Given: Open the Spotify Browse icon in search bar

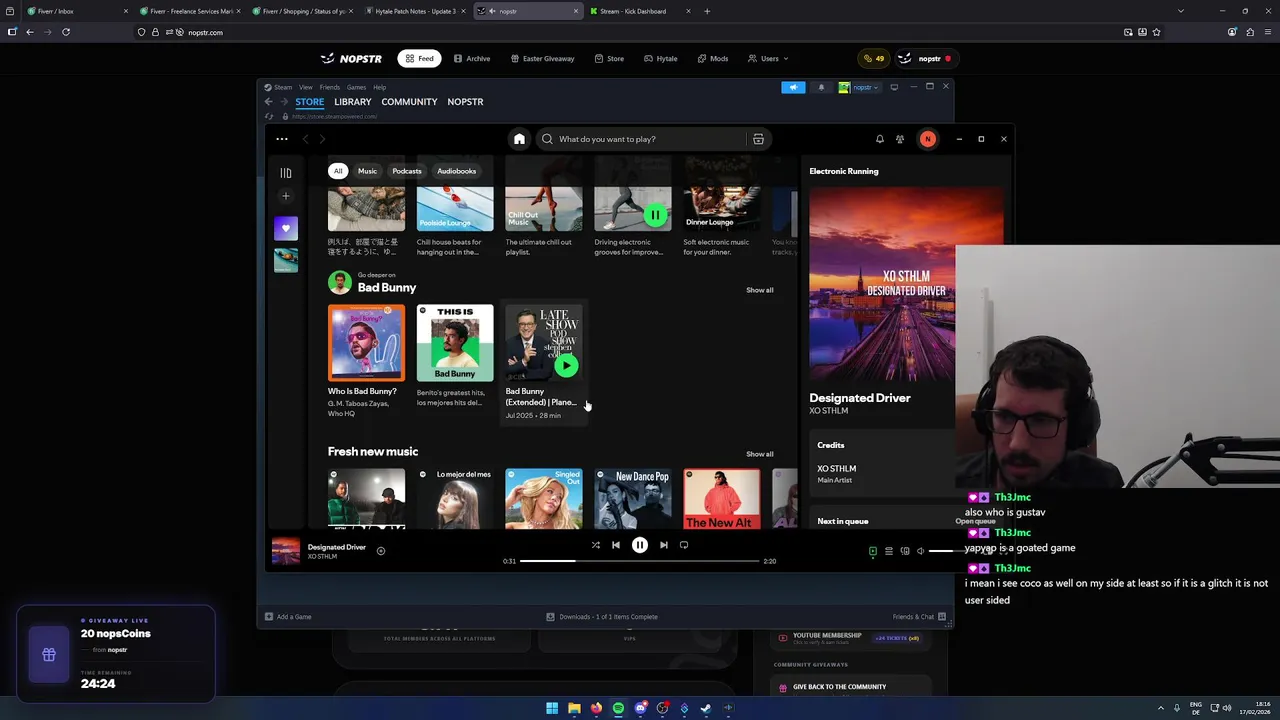Looking at the screenshot, I should [758, 139].
